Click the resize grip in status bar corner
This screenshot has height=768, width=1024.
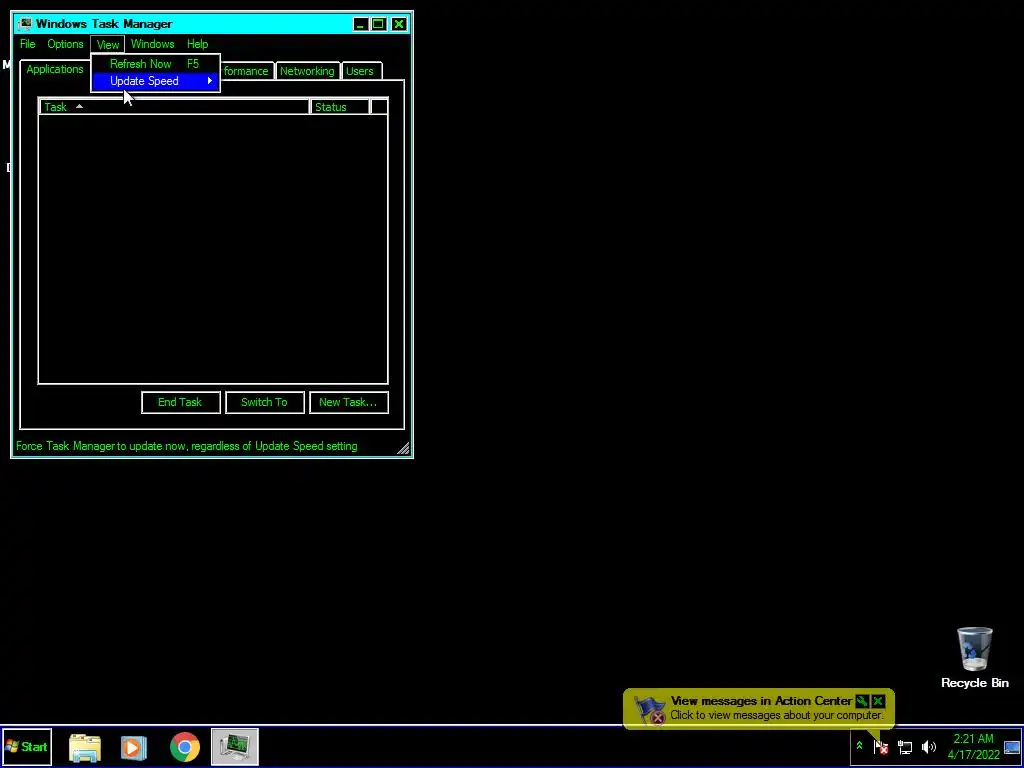coord(404,448)
